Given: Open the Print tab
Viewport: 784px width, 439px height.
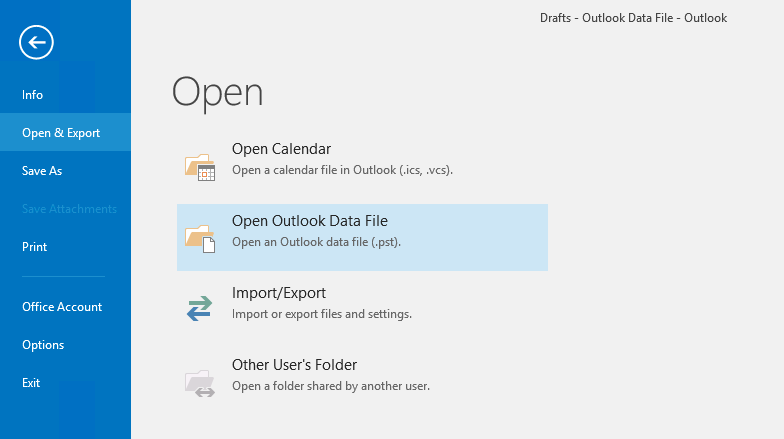Looking at the screenshot, I should pos(35,247).
